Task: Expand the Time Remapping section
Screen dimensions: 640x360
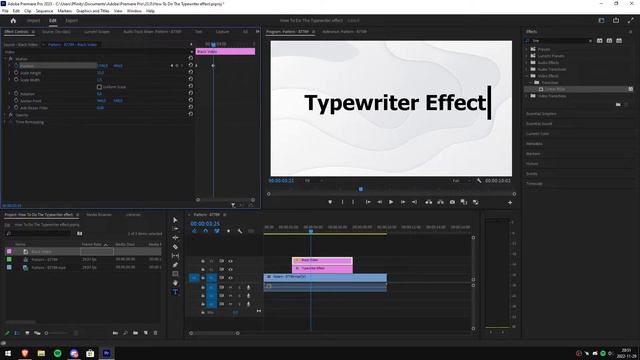Action: [x=5, y=122]
